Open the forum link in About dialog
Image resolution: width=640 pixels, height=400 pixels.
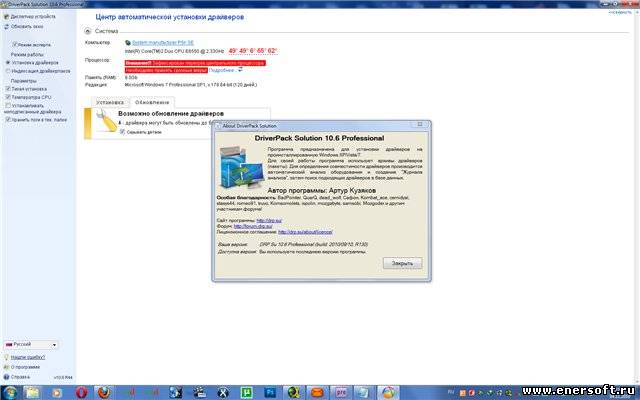tap(253, 226)
